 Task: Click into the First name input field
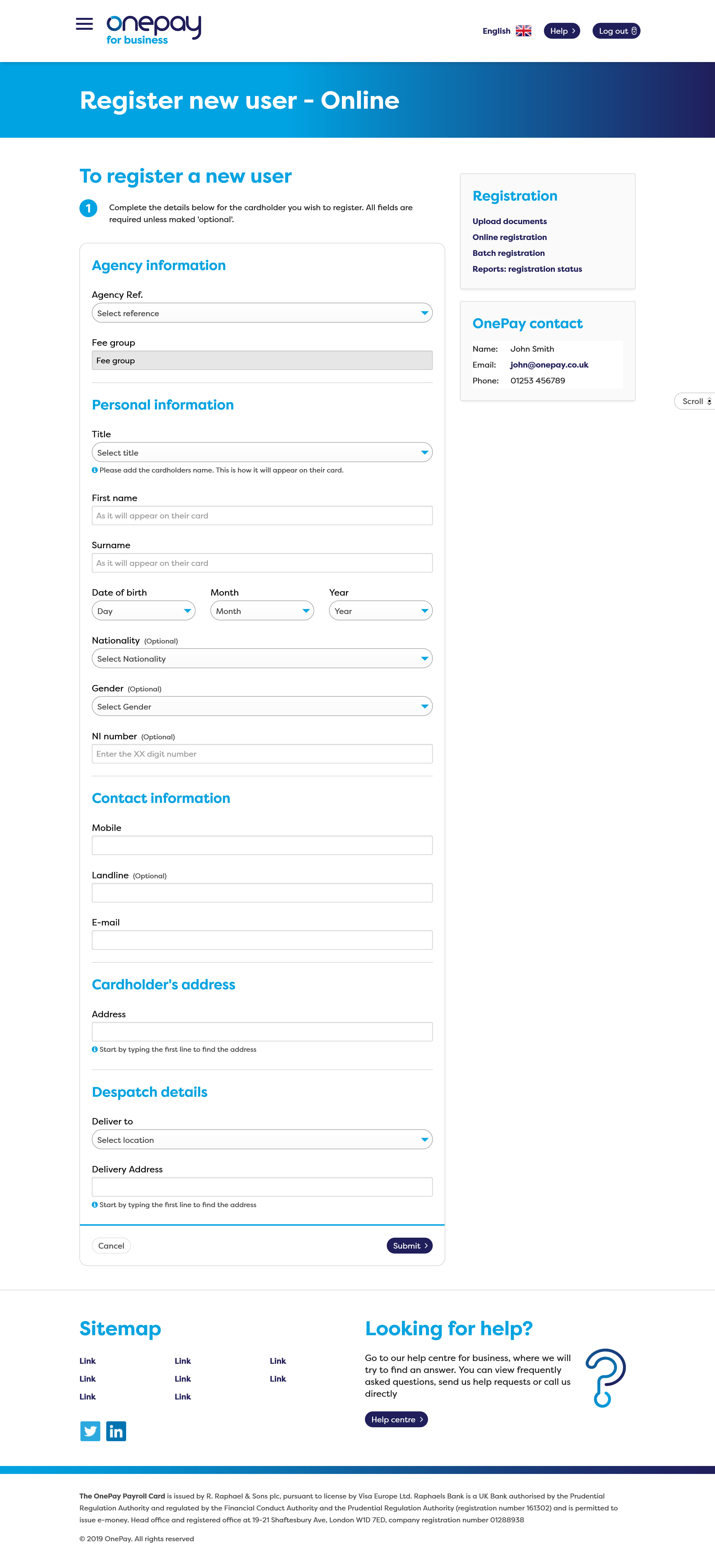262,515
